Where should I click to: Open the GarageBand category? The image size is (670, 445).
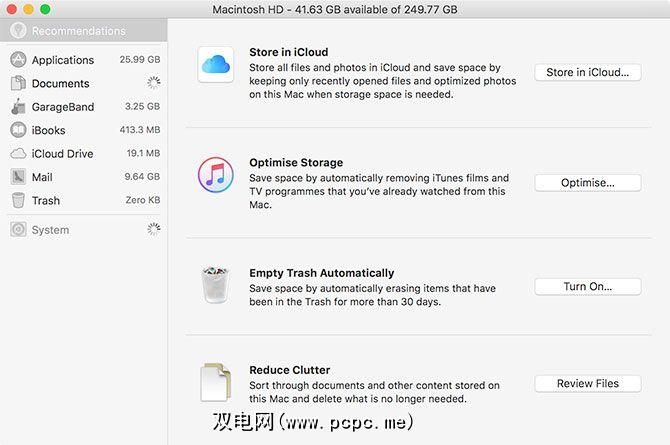coord(84,107)
